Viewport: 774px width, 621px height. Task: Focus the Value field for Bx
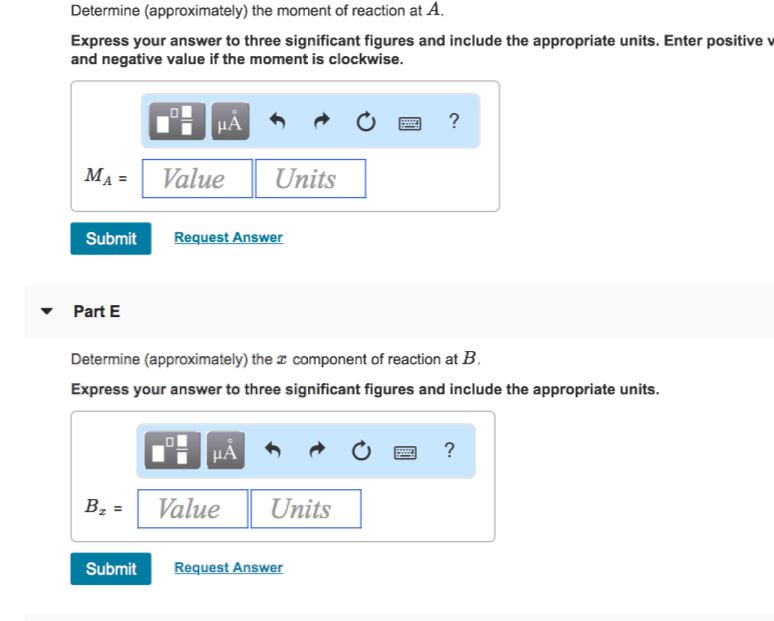(193, 509)
